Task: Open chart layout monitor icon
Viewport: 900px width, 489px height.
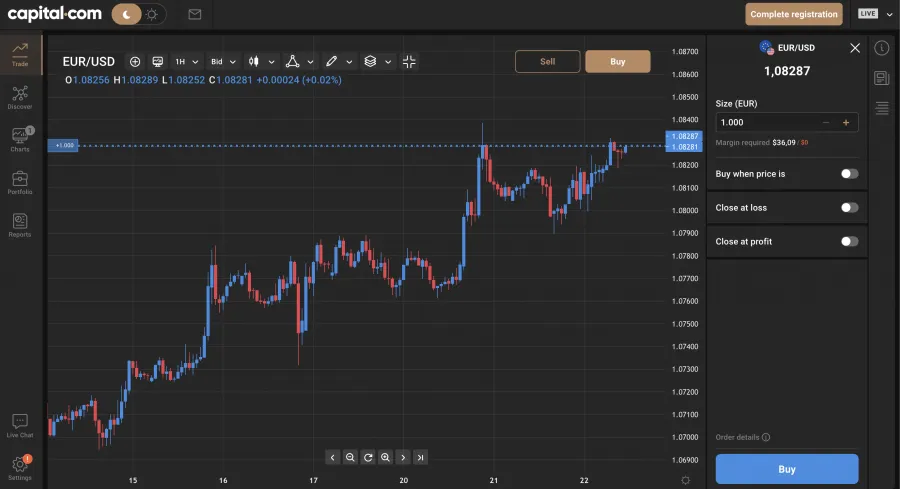Action: [x=157, y=61]
